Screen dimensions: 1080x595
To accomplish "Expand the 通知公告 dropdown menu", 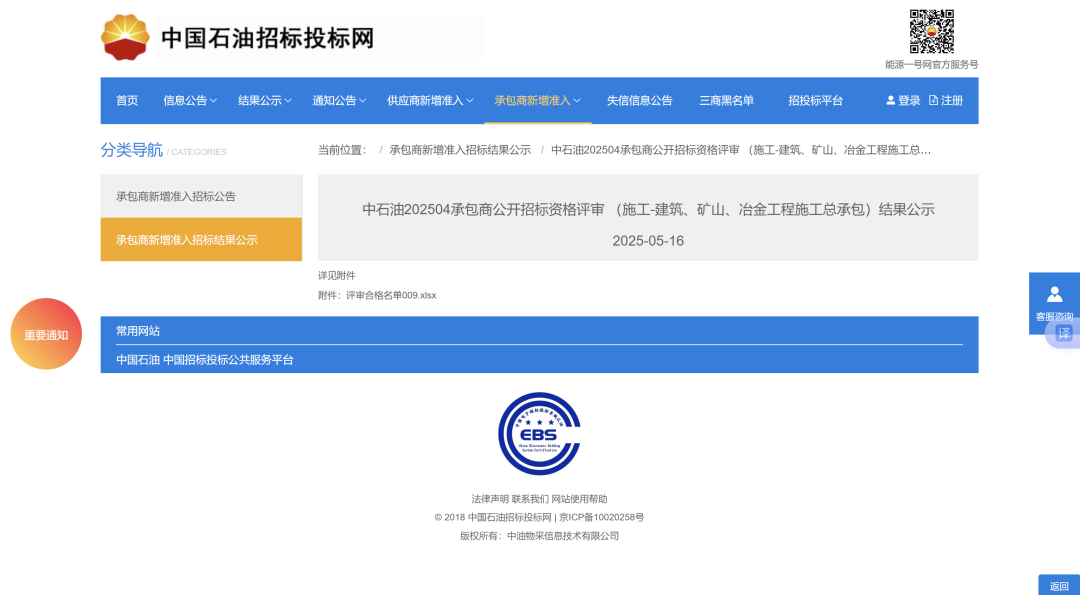I will 339,101.
